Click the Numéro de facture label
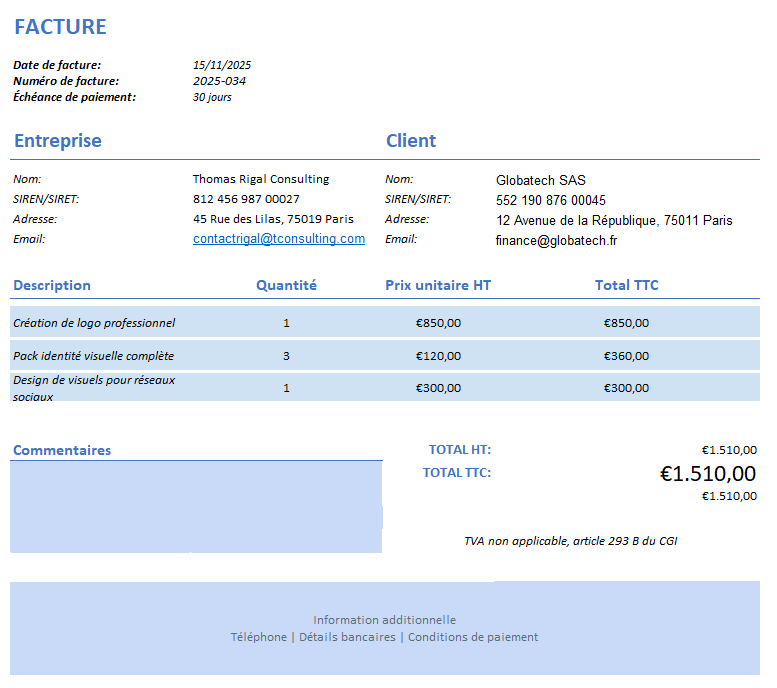 tap(66, 81)
